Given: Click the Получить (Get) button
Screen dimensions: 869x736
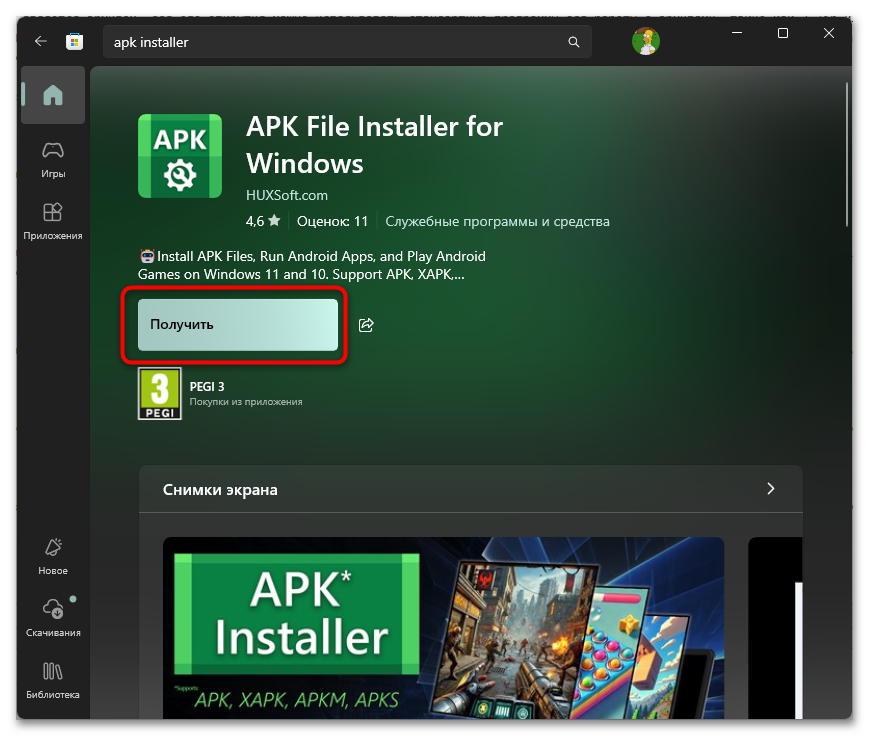Looking at the screenshot, I should [x=238, y=325].
